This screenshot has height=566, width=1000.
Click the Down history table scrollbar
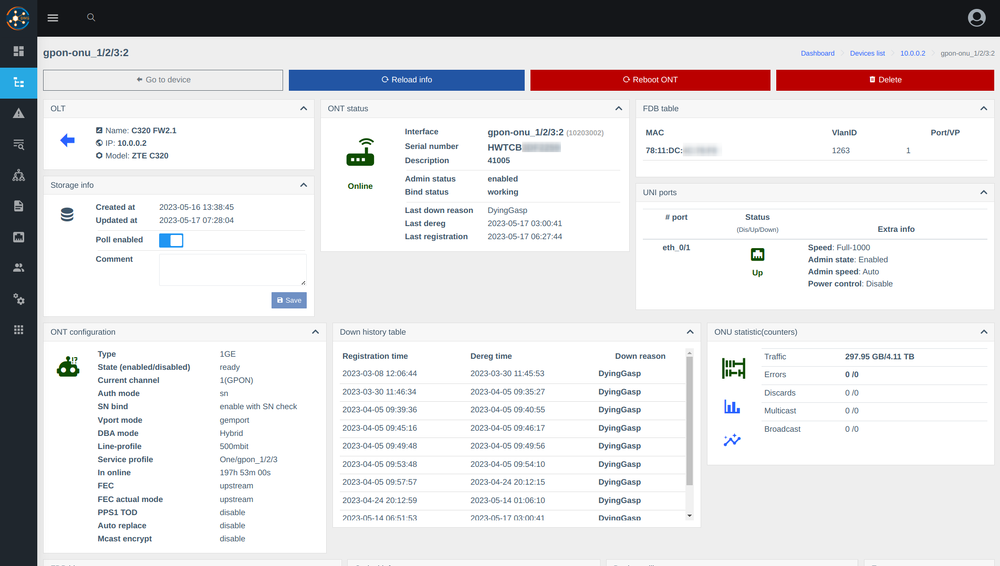(x=688, y=420)
